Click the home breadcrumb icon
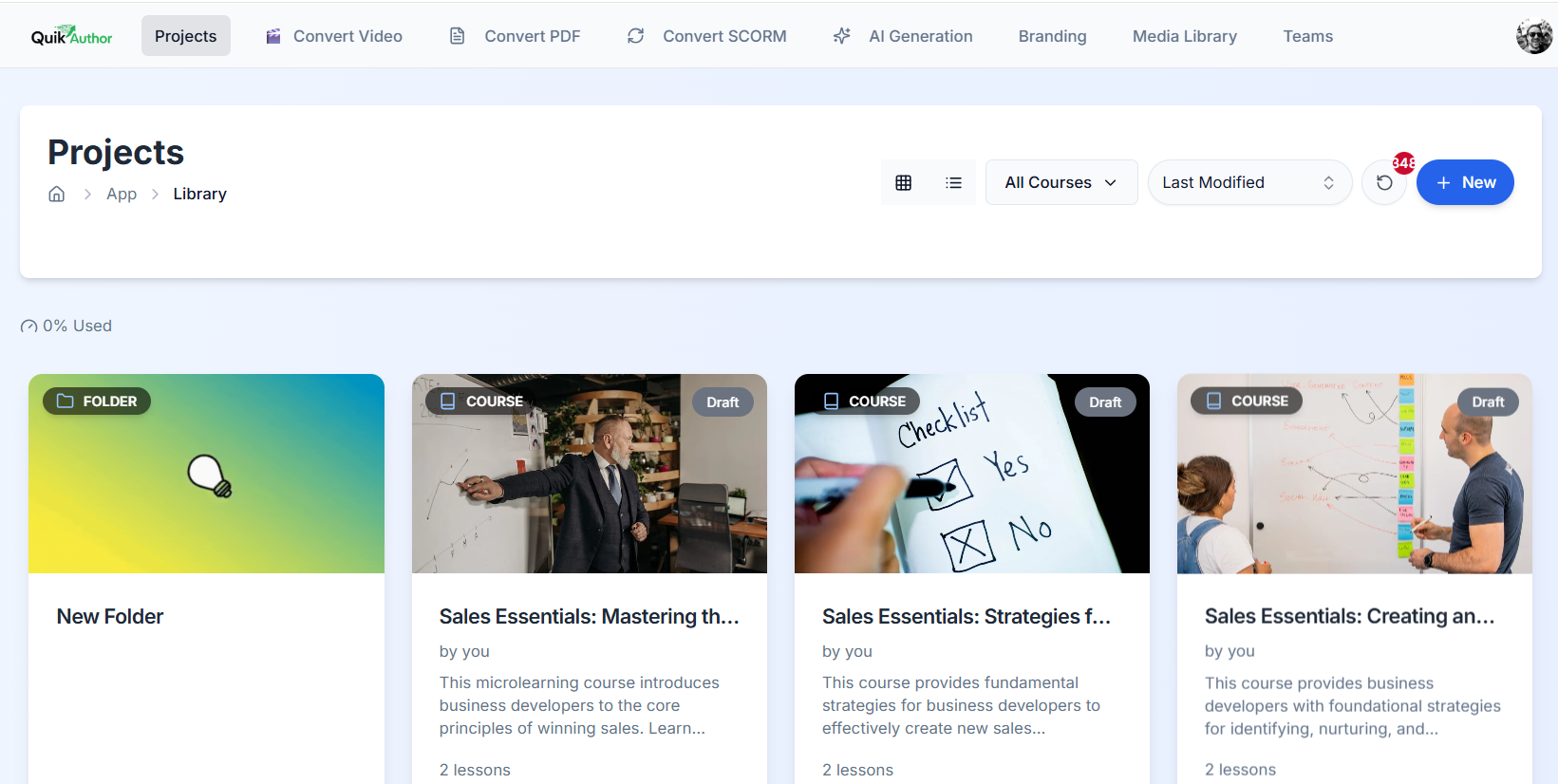Image resolution: width=1558 pixels, height=784 pixels. click(x=57, y=194)
